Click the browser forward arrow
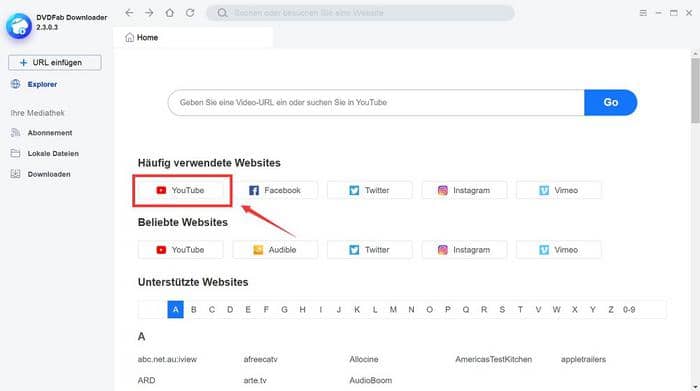 coord(149,13)
